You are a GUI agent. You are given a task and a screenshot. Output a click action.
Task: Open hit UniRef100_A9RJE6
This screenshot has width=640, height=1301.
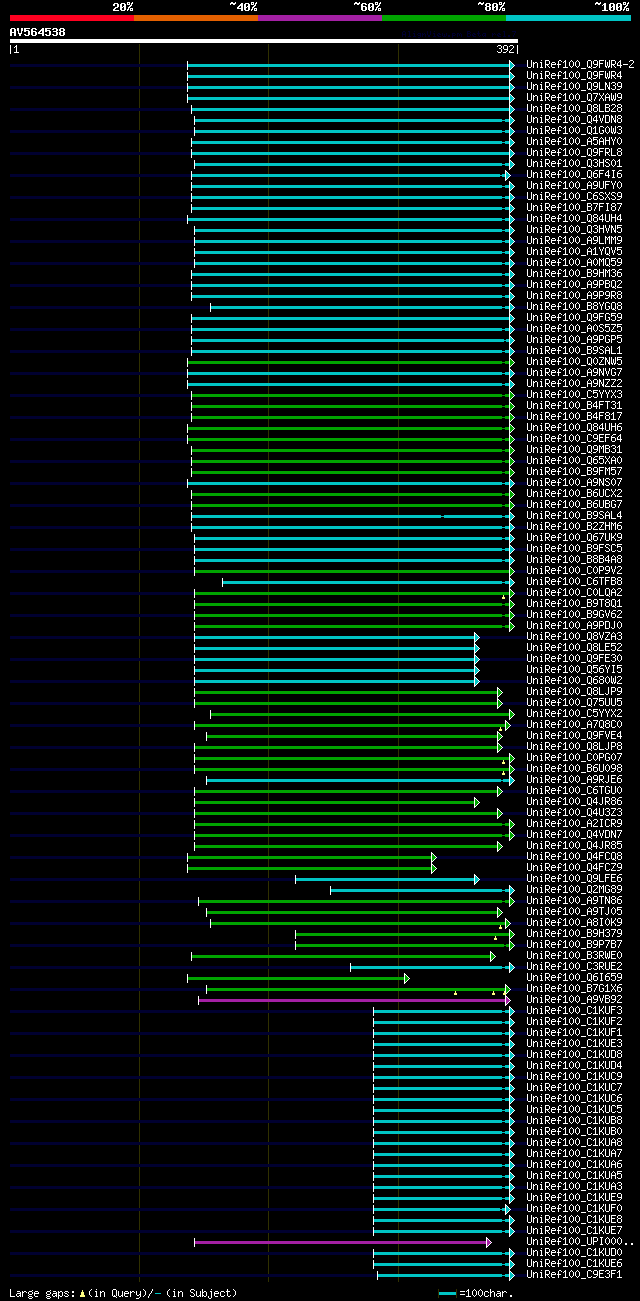(x=574, y=779)
